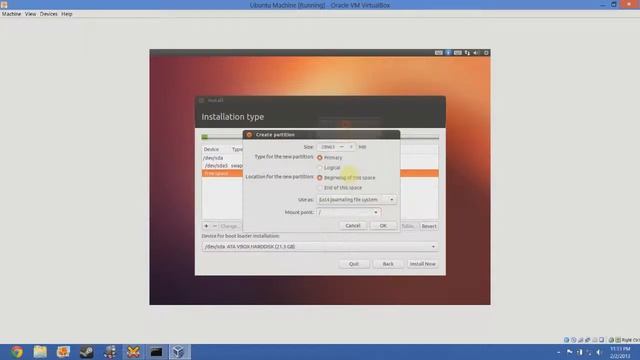
Task: Click the Revert button
Action: (x=429, y=226)
